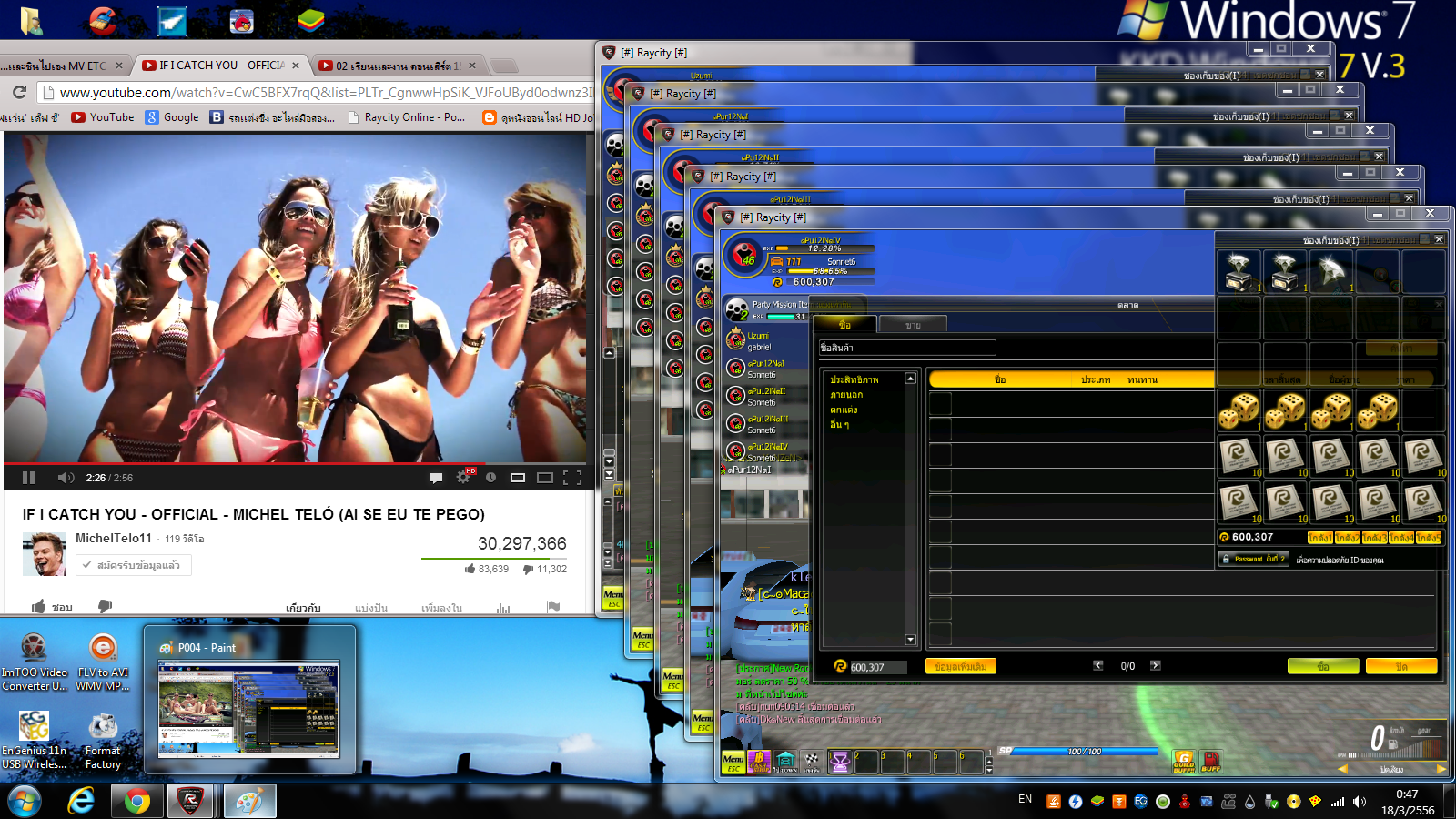The height and width of the screenshot is (819, 1456).
Task: Select ตกแต่ง in the market category list
Action: click(x=844, y=409)
